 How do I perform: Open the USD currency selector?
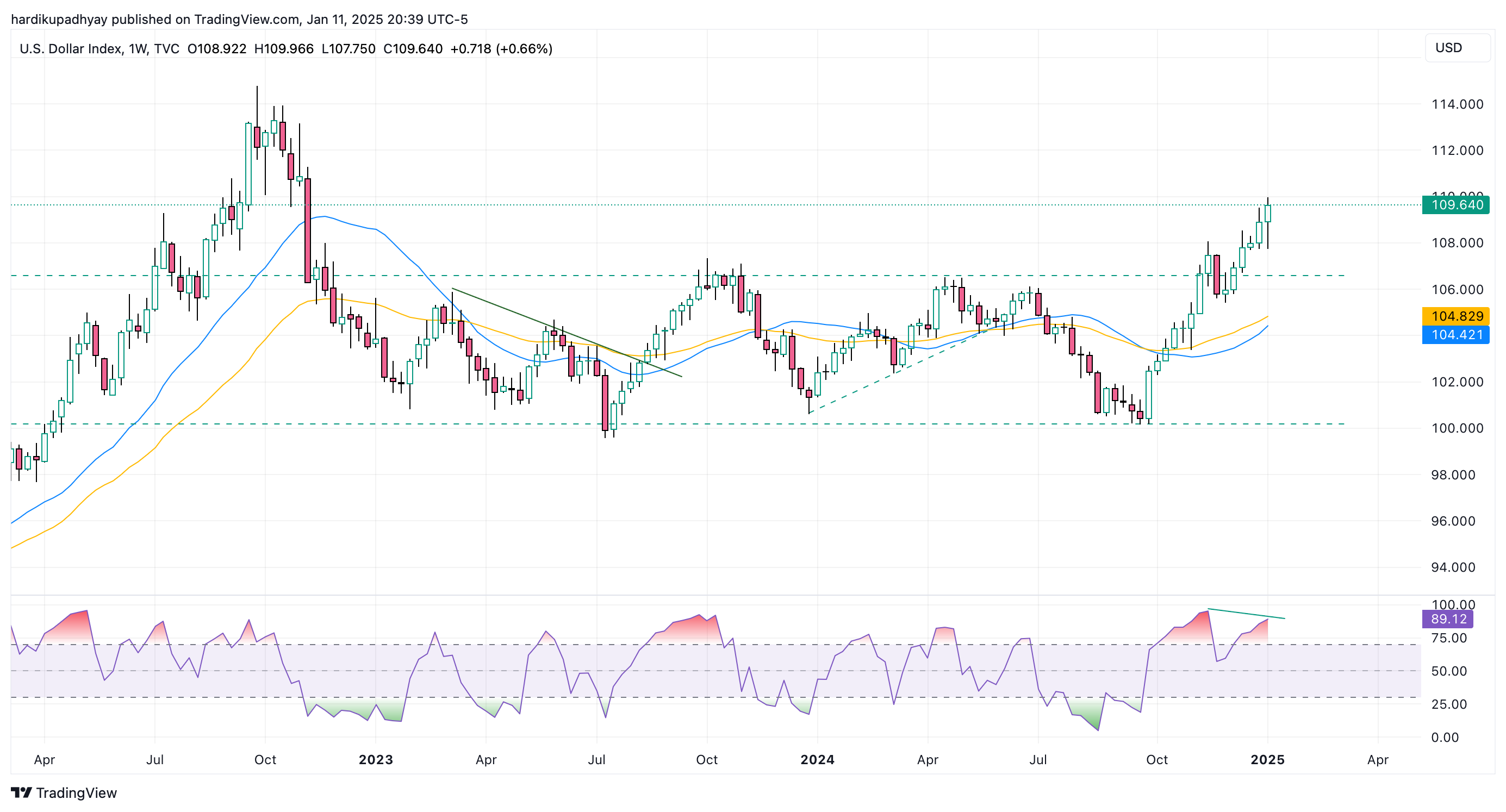click(x=1457, y=48)
